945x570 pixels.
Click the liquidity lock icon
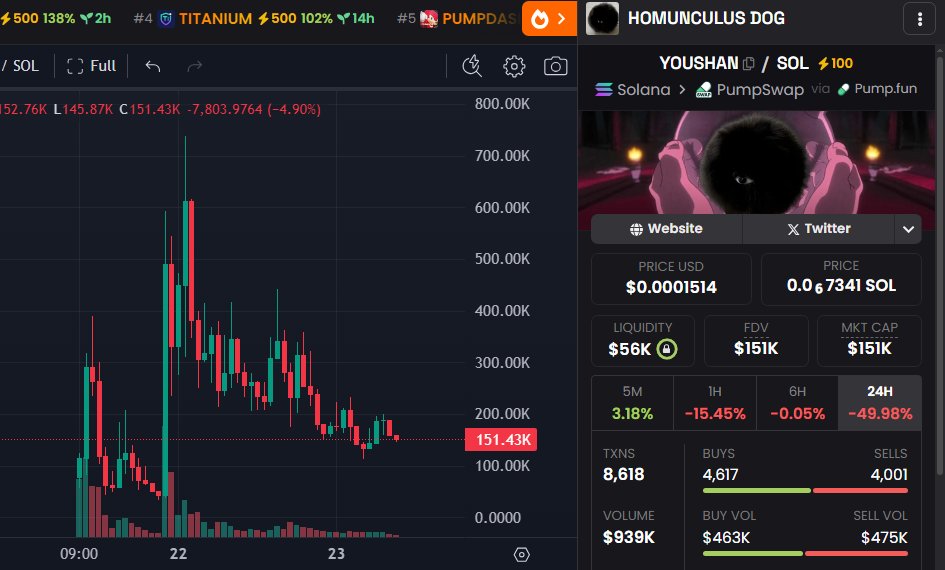coord(667,349)
